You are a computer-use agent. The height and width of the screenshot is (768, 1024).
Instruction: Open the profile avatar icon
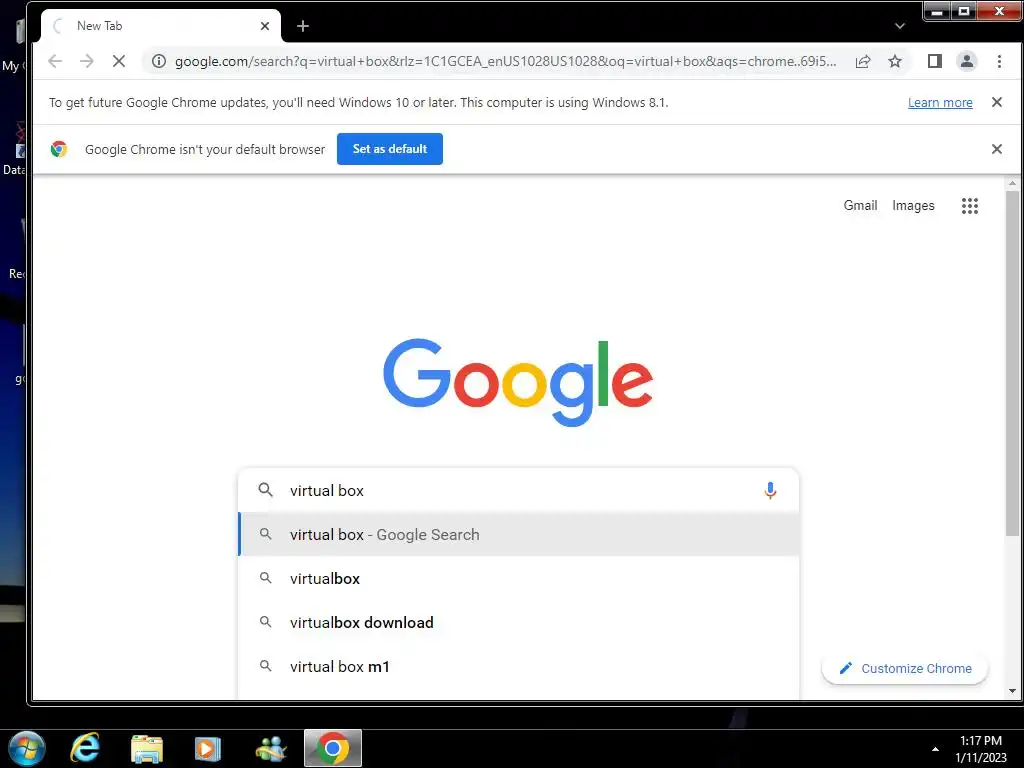click(x=967, y=61)
